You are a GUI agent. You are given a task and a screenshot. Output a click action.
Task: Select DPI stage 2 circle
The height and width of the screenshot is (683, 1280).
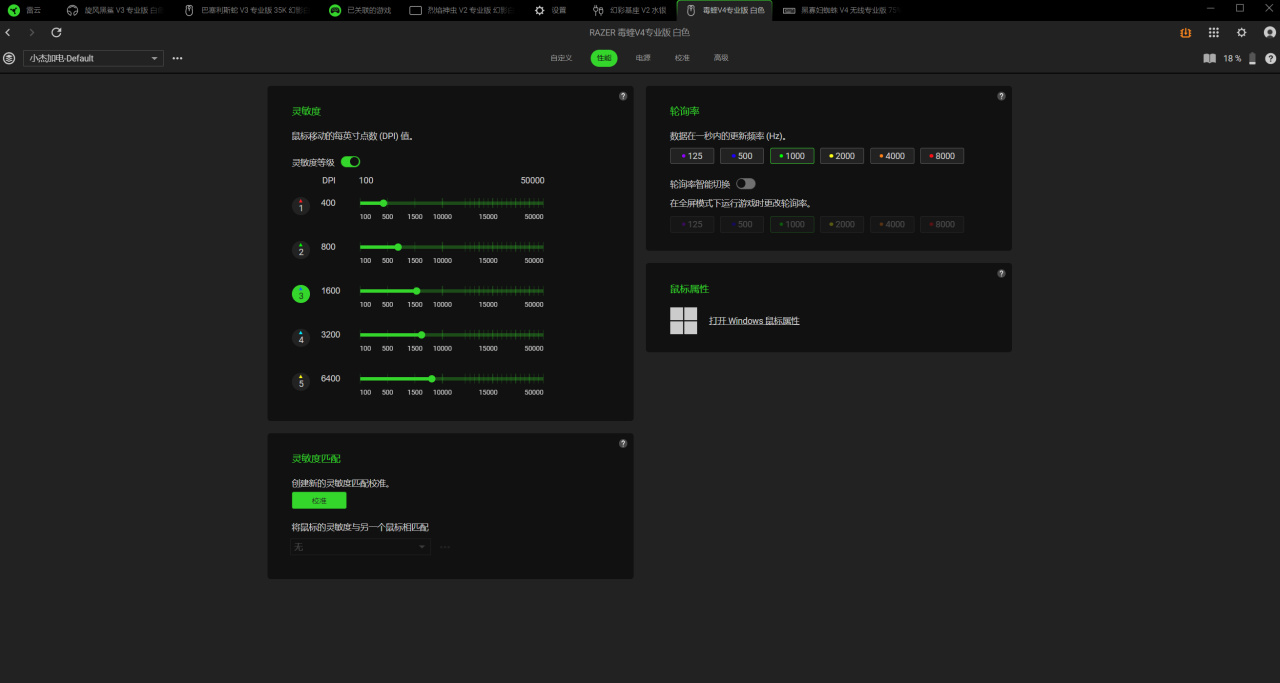[301, 250]
